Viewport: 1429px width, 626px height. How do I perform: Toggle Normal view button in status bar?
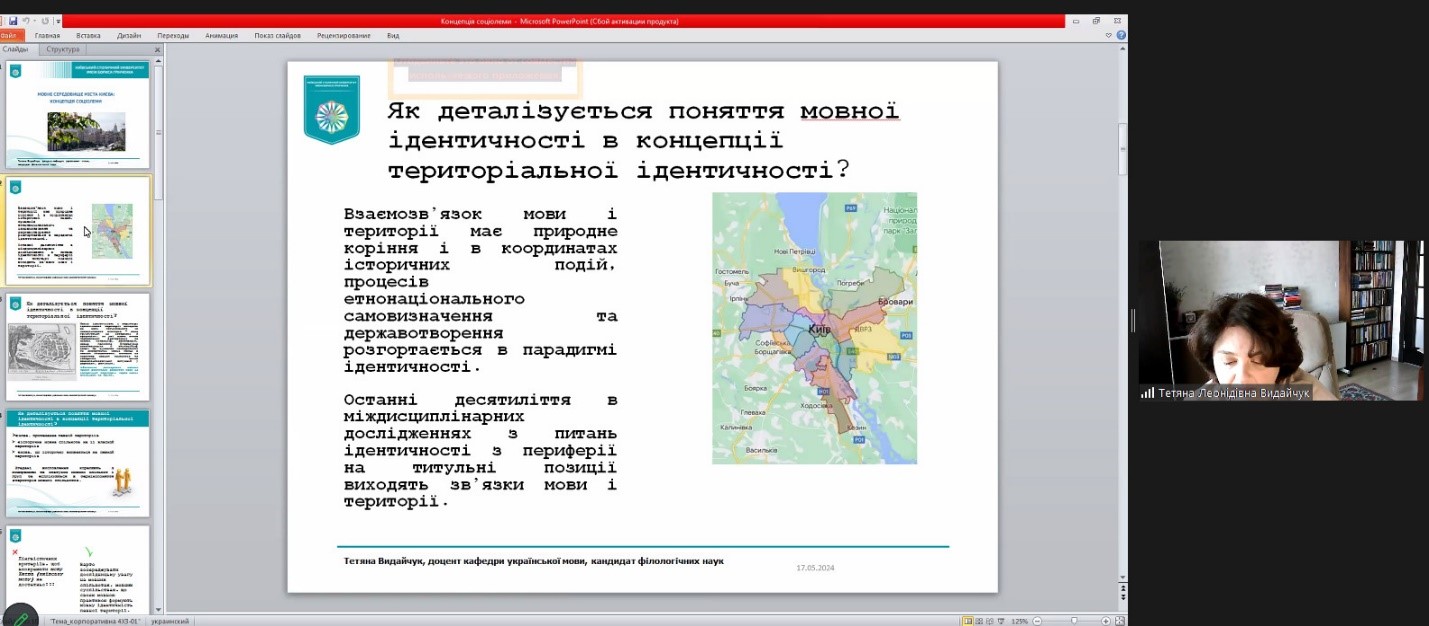tap(968, 621)
